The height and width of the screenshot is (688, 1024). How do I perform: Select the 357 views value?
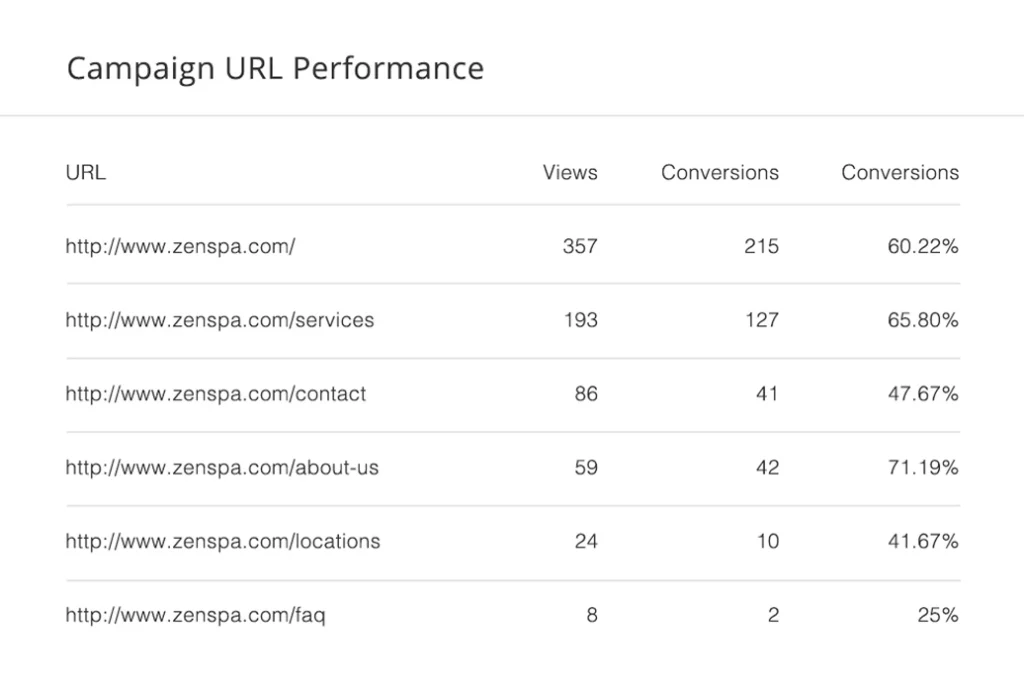point(580,247)
